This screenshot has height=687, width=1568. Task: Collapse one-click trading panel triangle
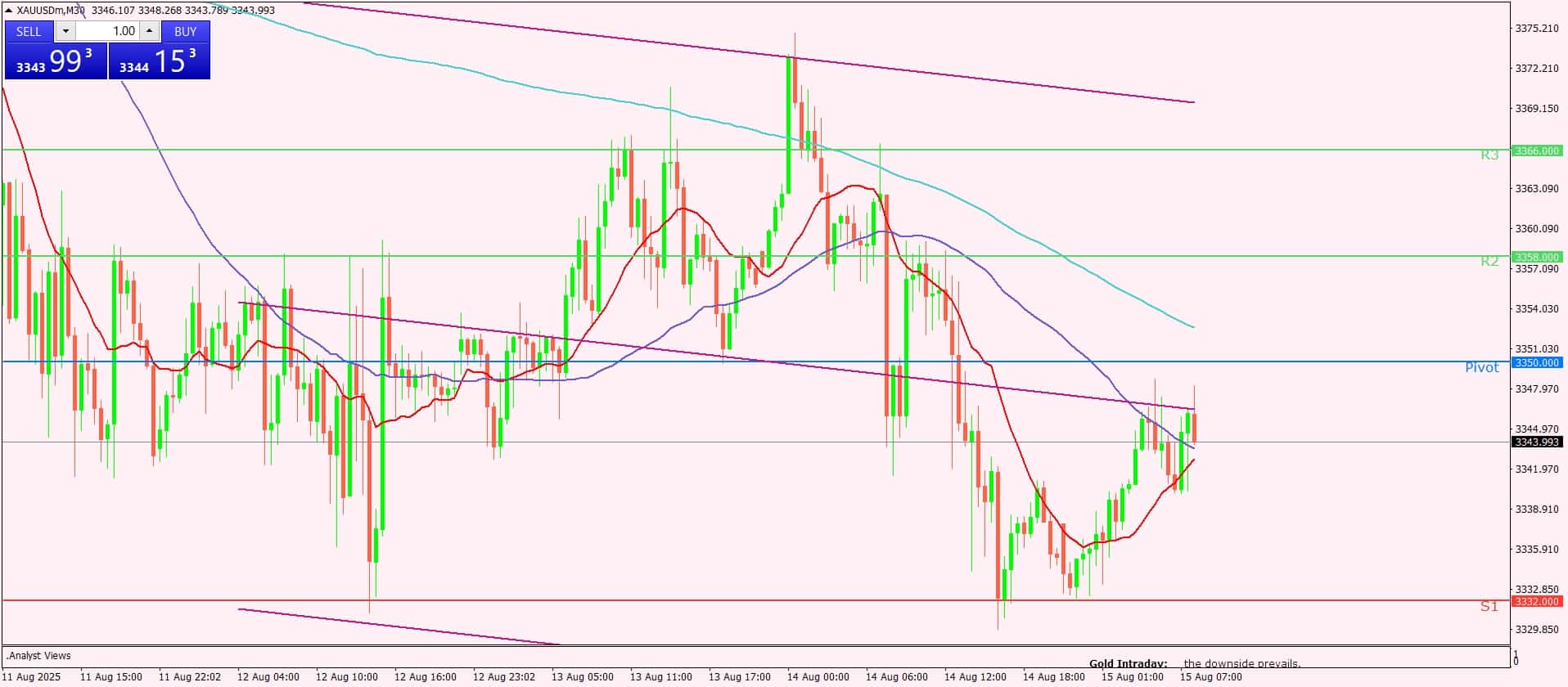[x=9, y=11]
